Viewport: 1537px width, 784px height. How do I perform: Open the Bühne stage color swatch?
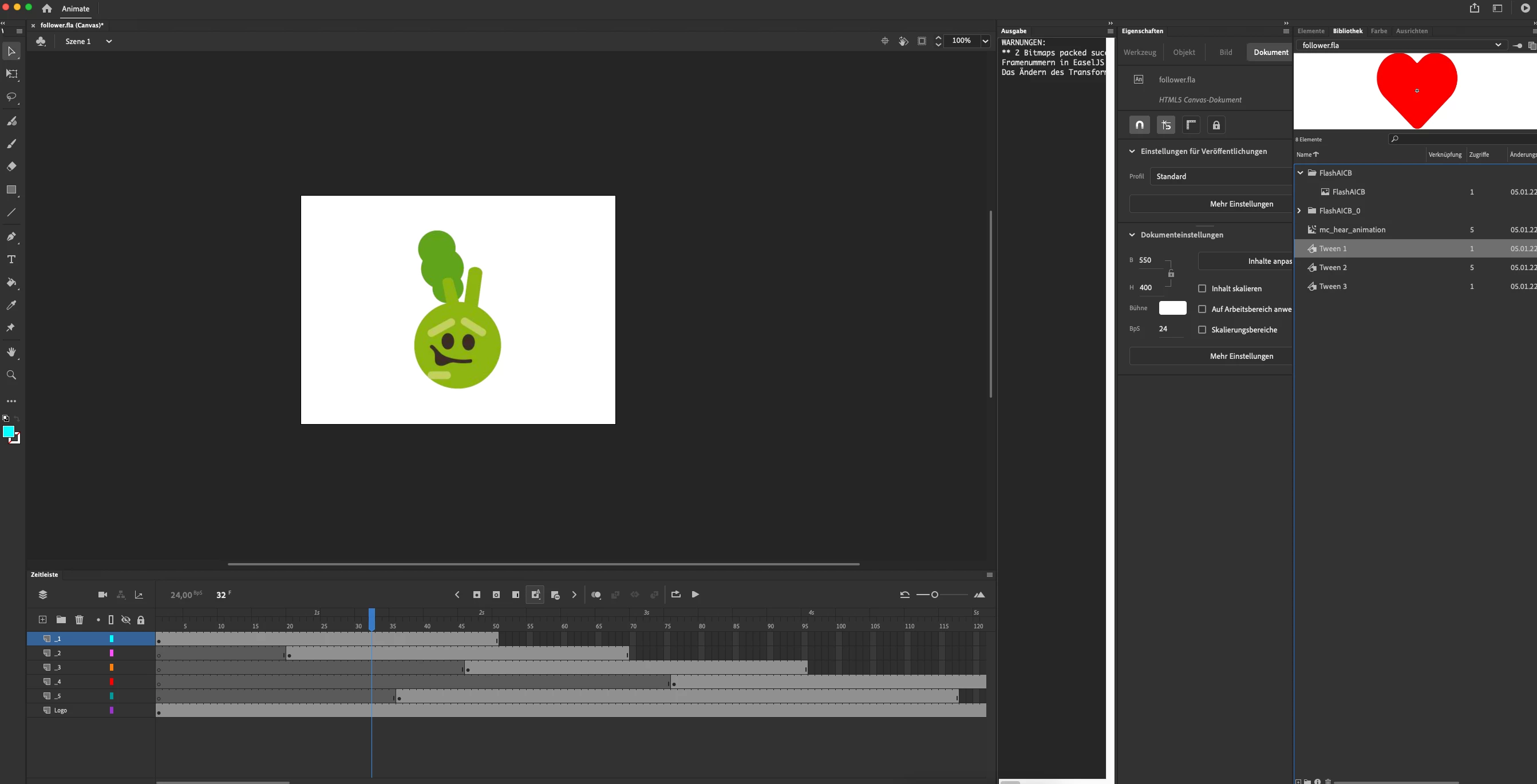pyautogui.click(x=1172, y=308)
